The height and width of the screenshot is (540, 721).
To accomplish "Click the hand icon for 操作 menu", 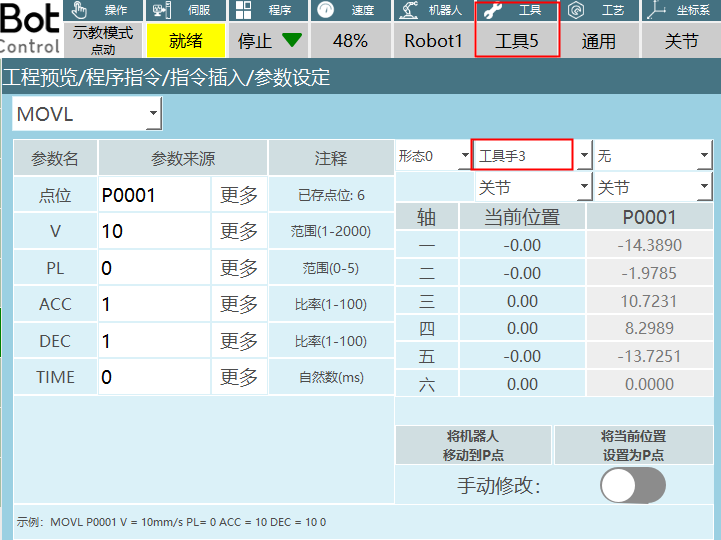I will pyautogui.click(x=82, y=10).
